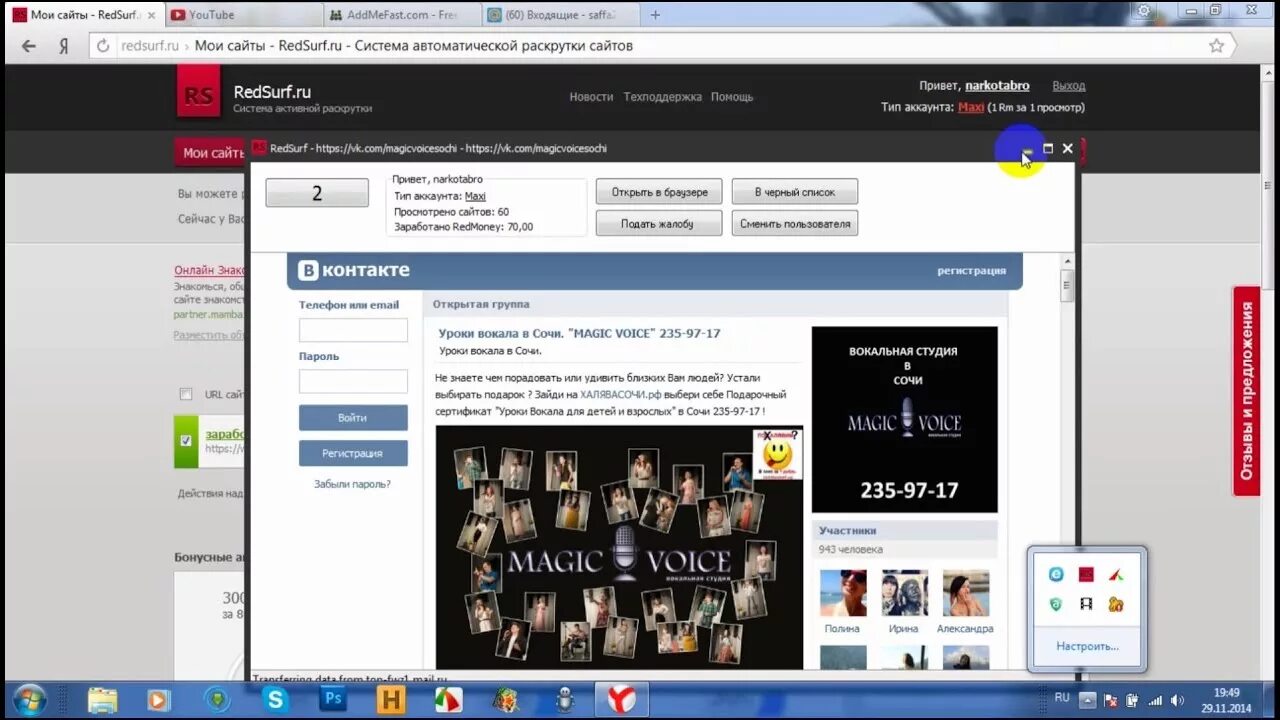Click the RU language indicator

coord(1062,697)
